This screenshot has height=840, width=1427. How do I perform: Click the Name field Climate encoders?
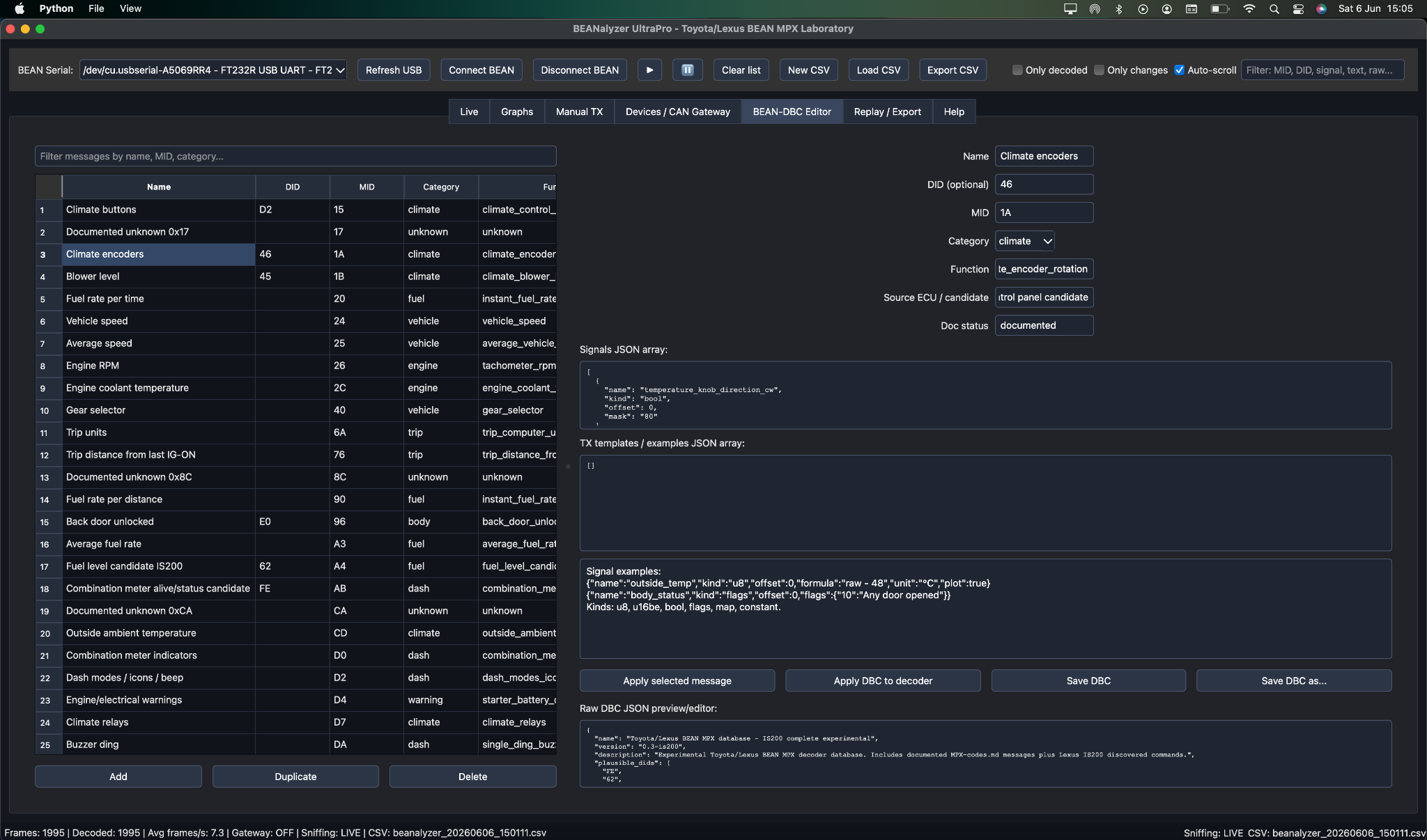click(1044, 156)
